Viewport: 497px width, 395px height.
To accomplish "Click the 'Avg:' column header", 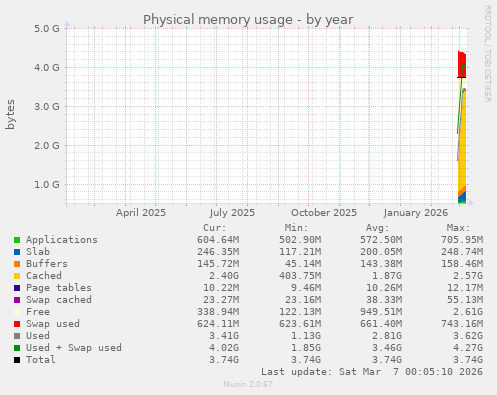I will pyautogui.click(x=378, y=228).
